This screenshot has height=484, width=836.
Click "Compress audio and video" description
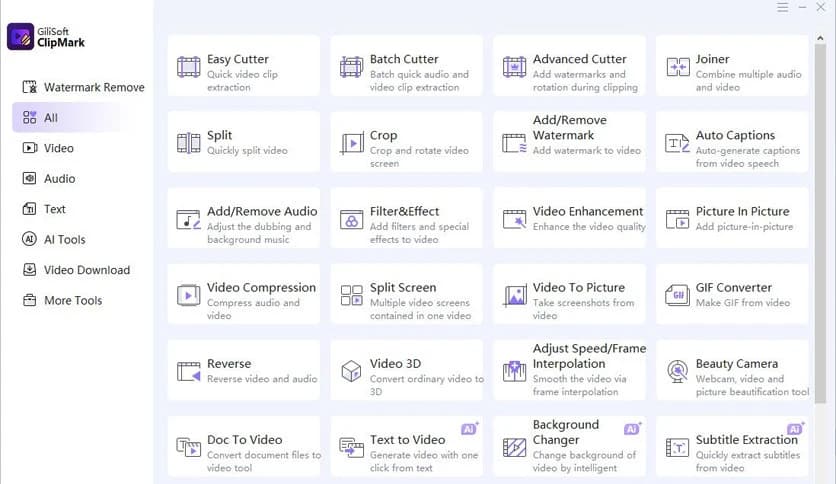click(253, 309)
